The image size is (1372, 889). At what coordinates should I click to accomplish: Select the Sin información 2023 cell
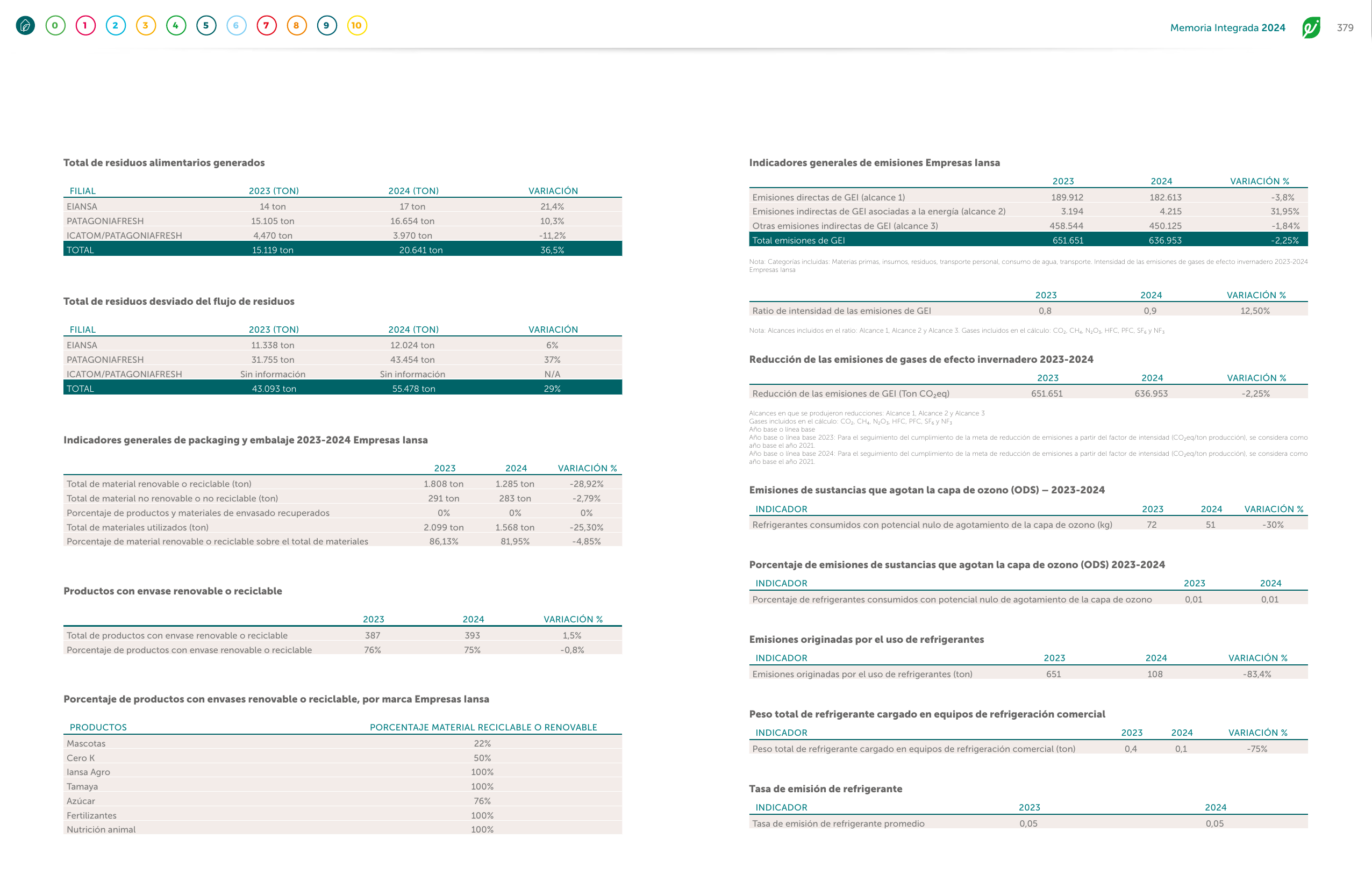tap(273, 374)
